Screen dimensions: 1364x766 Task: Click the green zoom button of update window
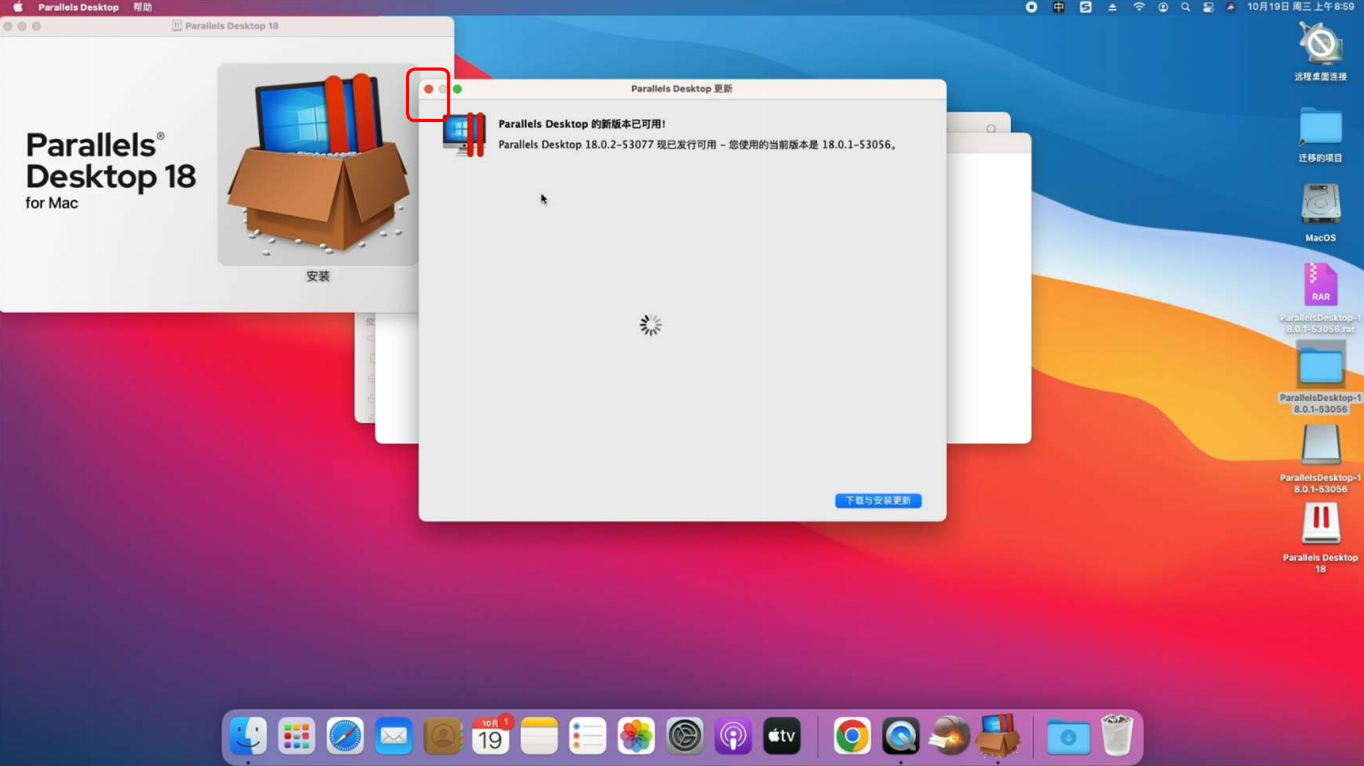click(x=458, y=89)
